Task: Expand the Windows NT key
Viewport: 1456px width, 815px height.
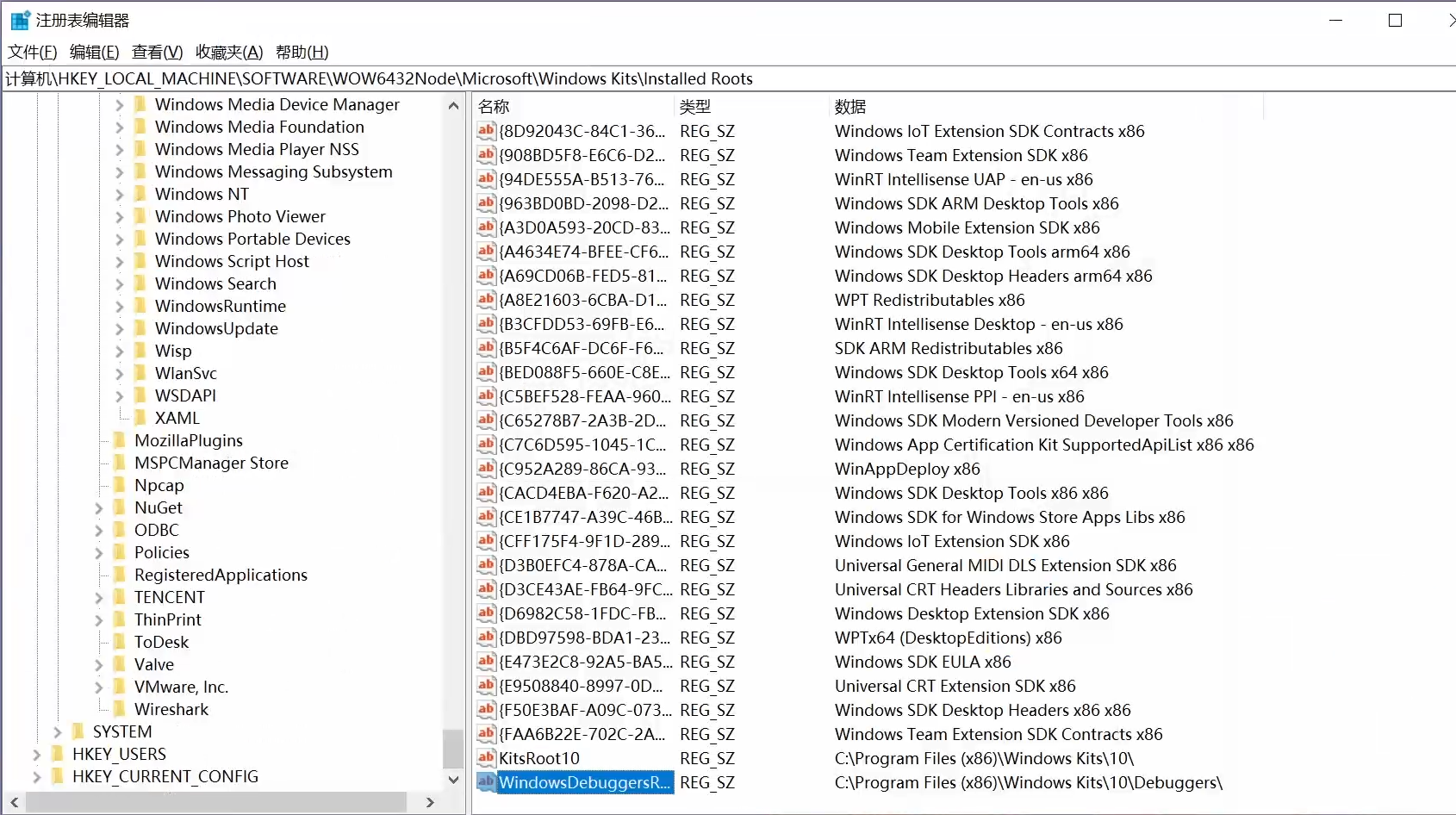Action: click(120, 195)
